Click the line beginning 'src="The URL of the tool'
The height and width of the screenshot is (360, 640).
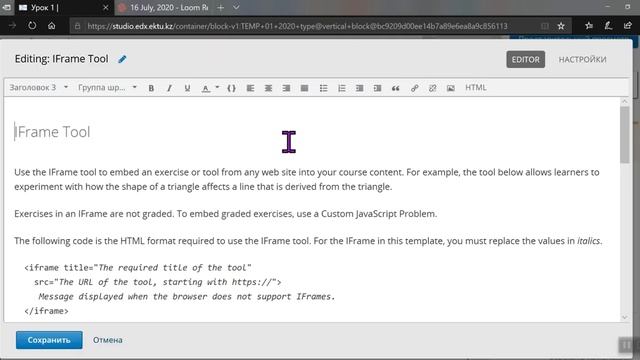(x=158, y=282)
